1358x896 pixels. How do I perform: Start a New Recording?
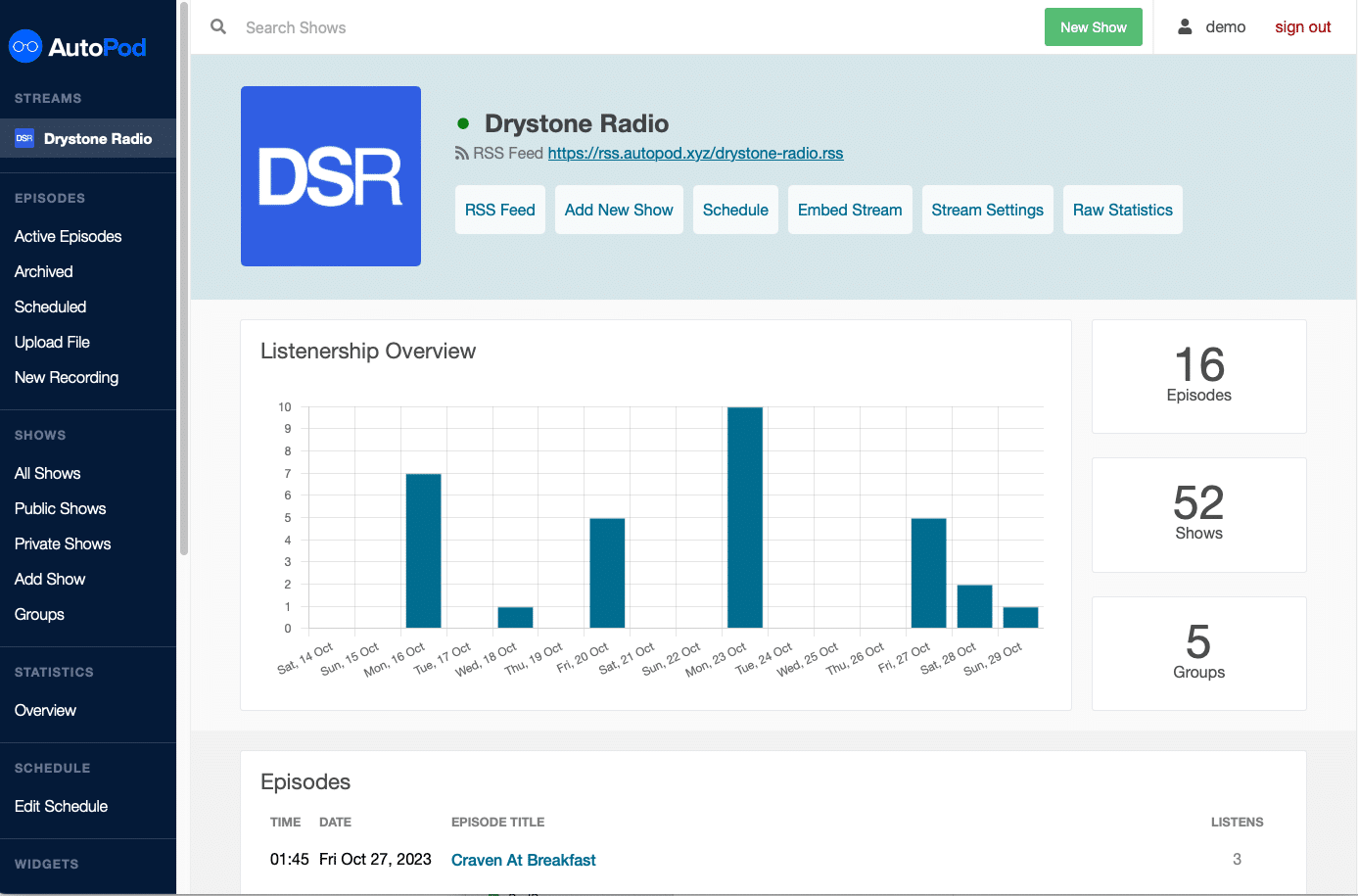coord(67,378)
